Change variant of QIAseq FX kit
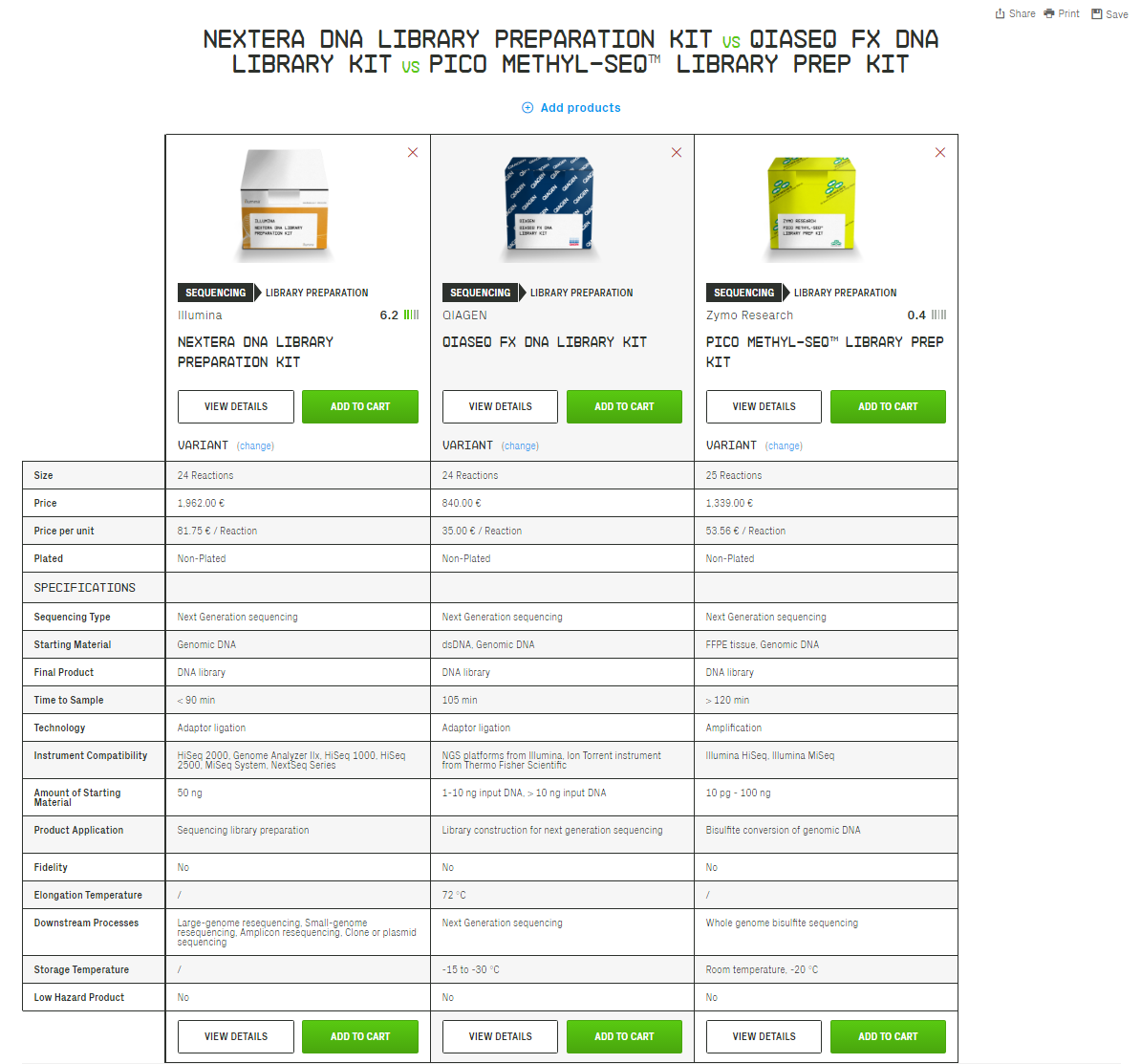 (520, 445)
